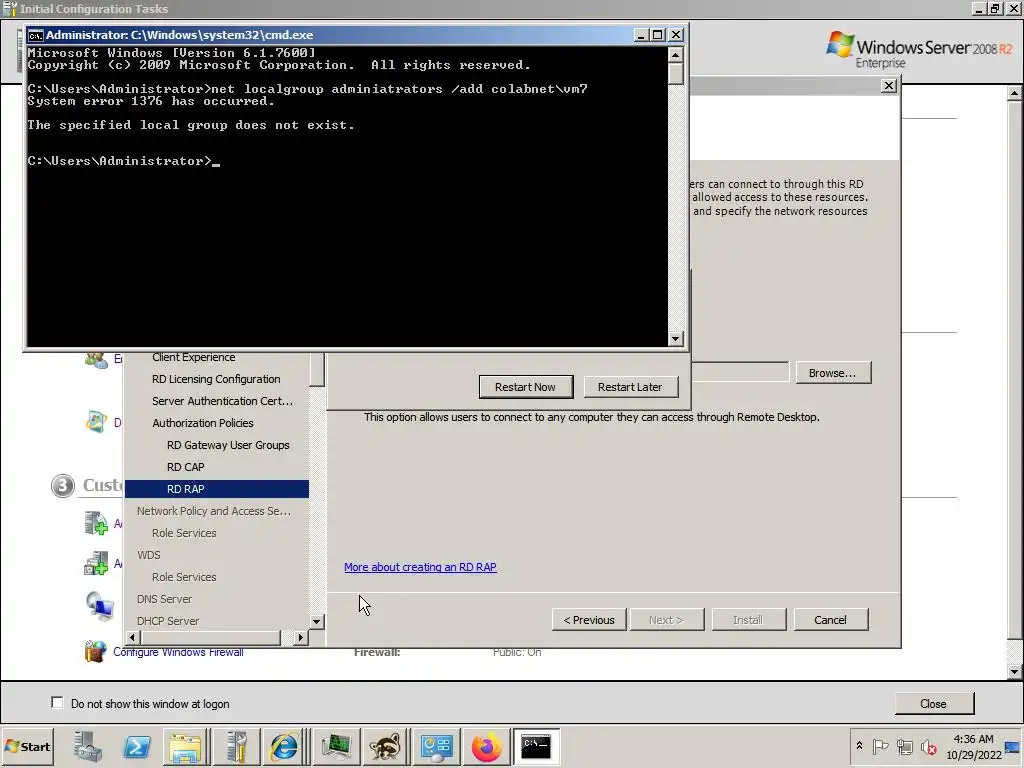The width and height of the screenshot is (1024, 768).
Task: Check Do not show this window at logon
Action: [57, 703]
